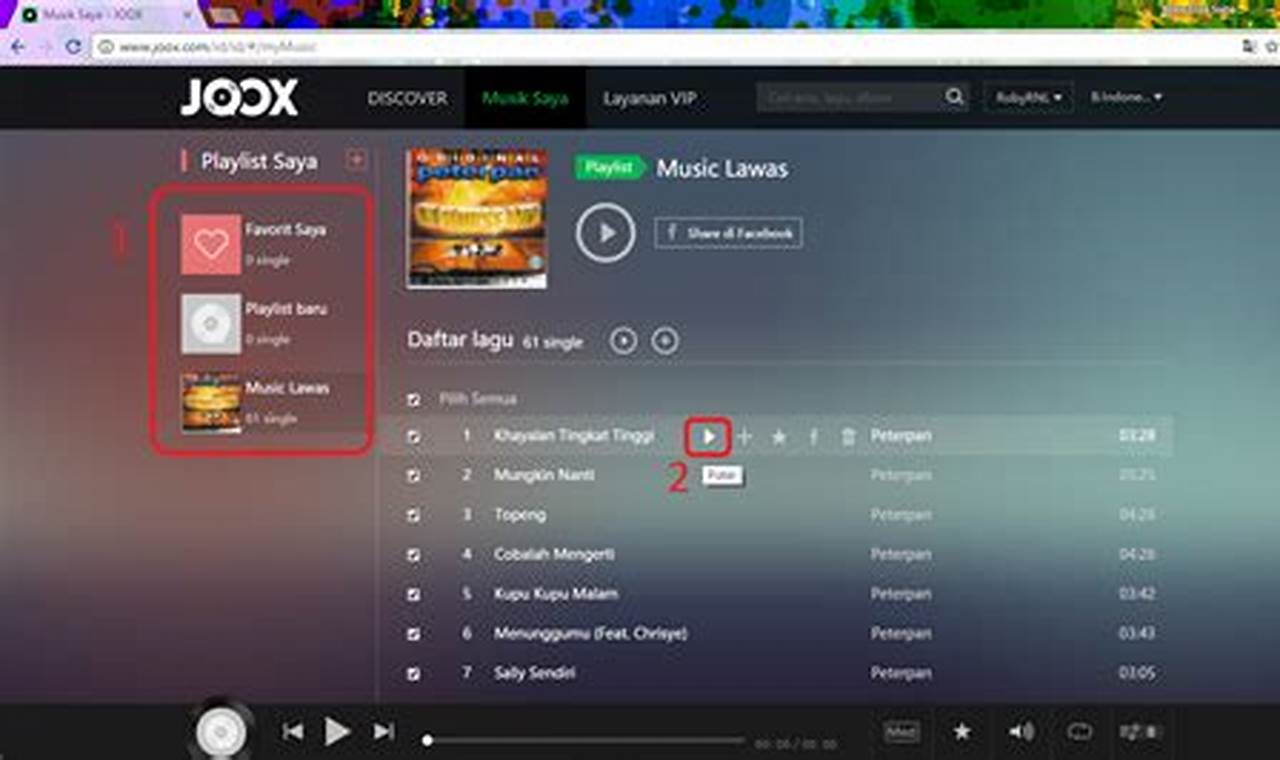The image size is (1280, 760).
Task: Click the quality badge in the player bar
Action: (902, 732)
